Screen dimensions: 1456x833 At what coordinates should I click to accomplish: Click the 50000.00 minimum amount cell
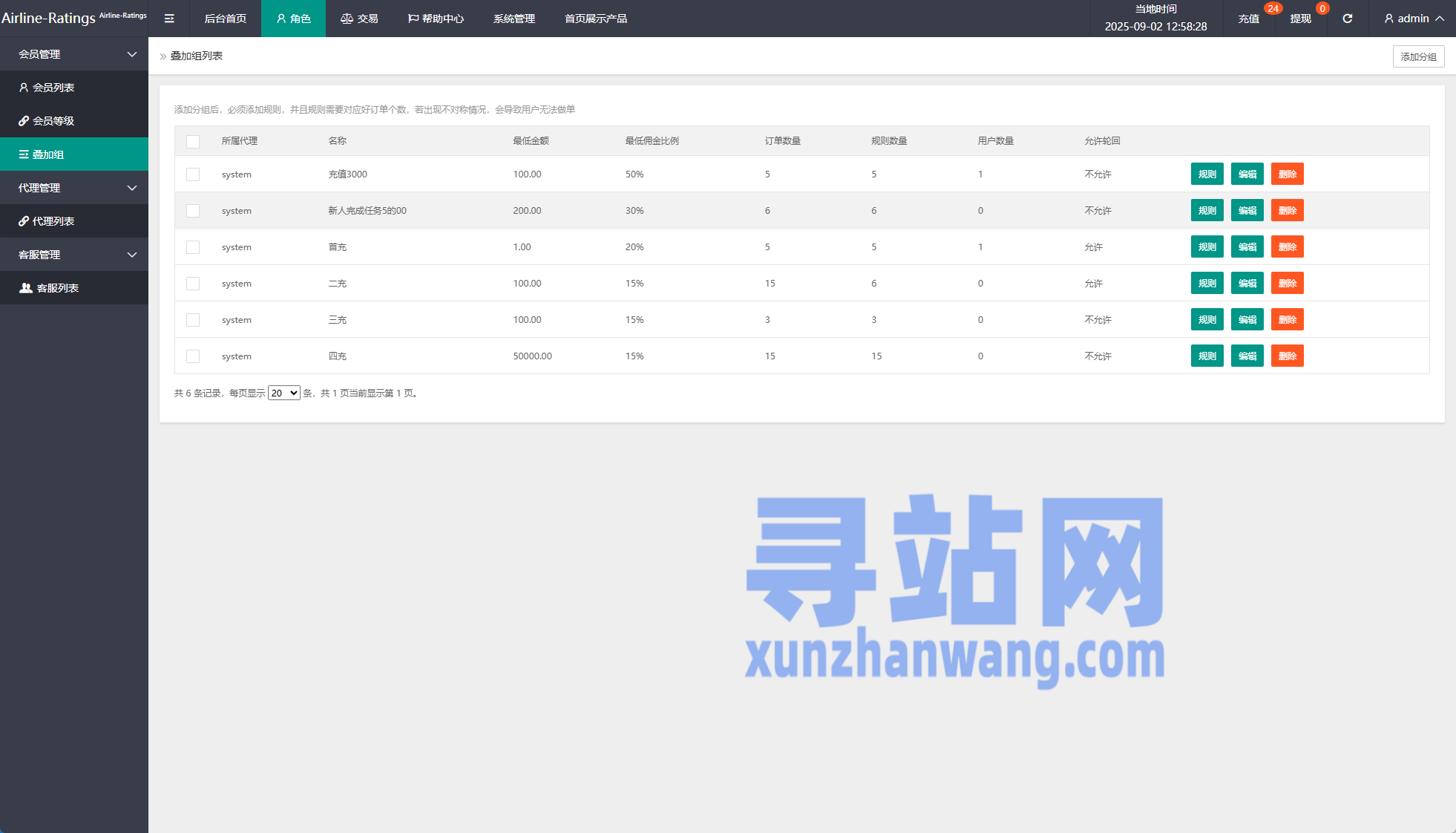click(x=533, y=356)
